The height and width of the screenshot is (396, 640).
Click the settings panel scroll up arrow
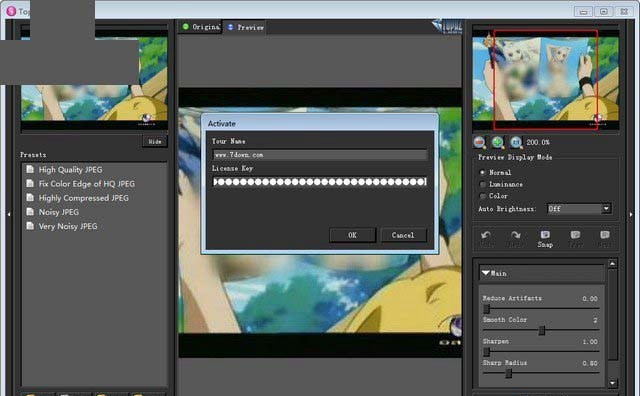612,264
